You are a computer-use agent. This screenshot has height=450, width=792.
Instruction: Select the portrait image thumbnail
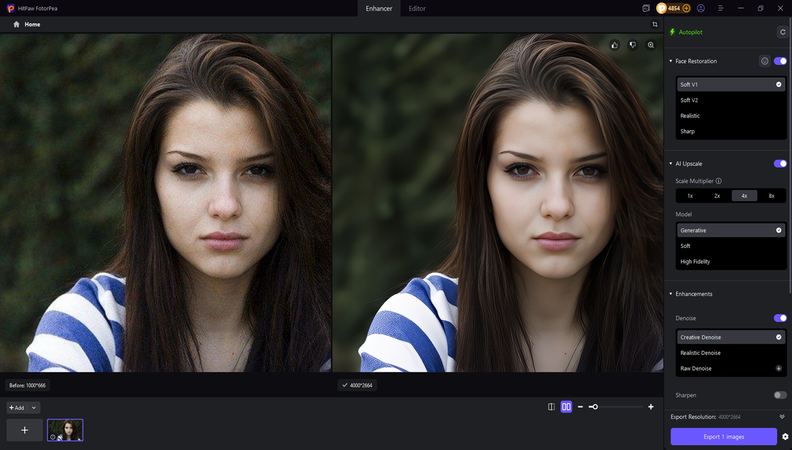65,430
